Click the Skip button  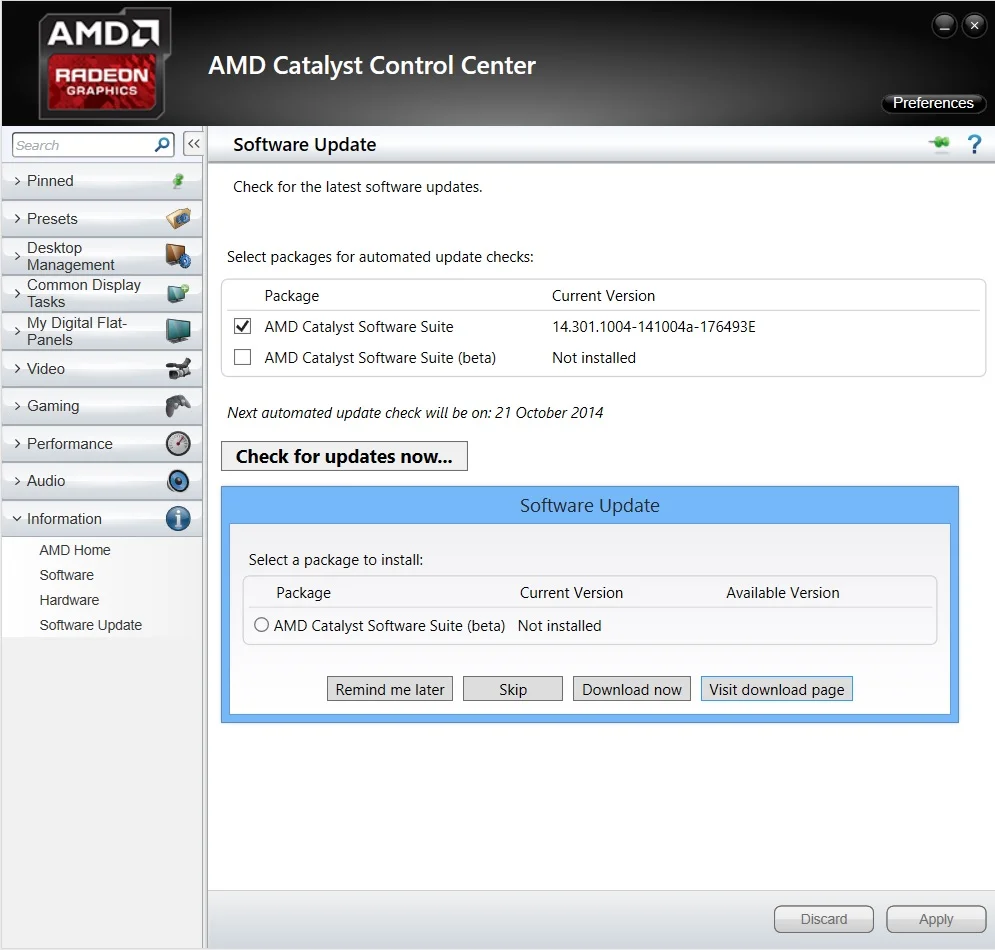[x=513, y=689]
